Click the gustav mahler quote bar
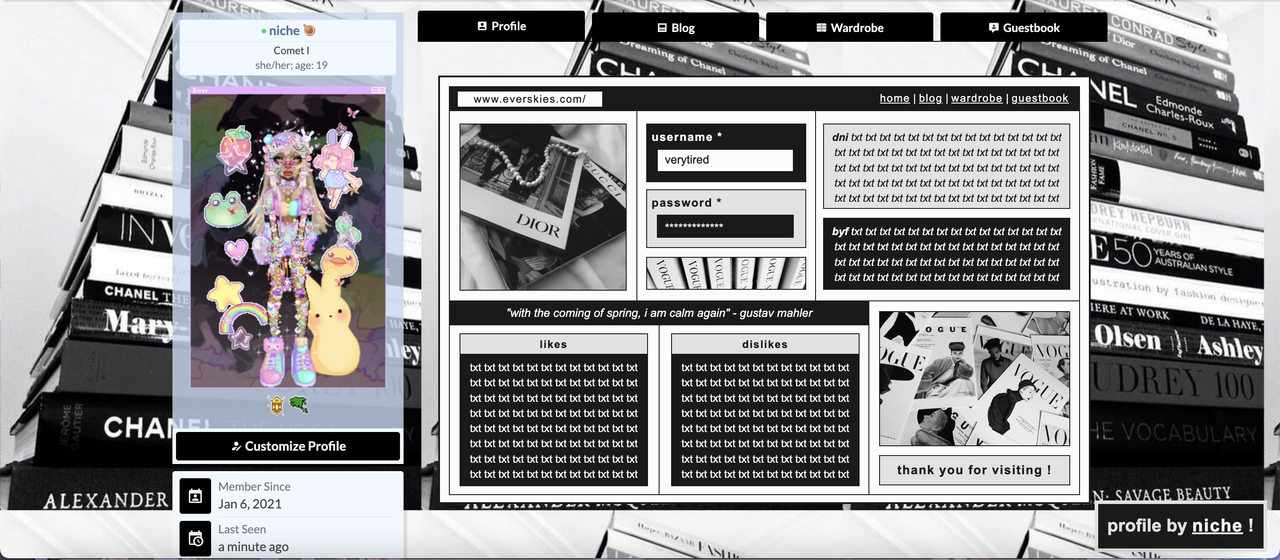Viewport: 1280px width, 560px height. click(659, 313)
